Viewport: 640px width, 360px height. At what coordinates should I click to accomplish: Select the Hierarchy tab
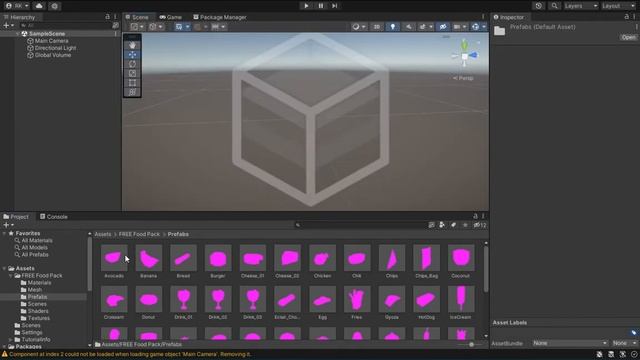pyautogui.click(x=19, y=17)
